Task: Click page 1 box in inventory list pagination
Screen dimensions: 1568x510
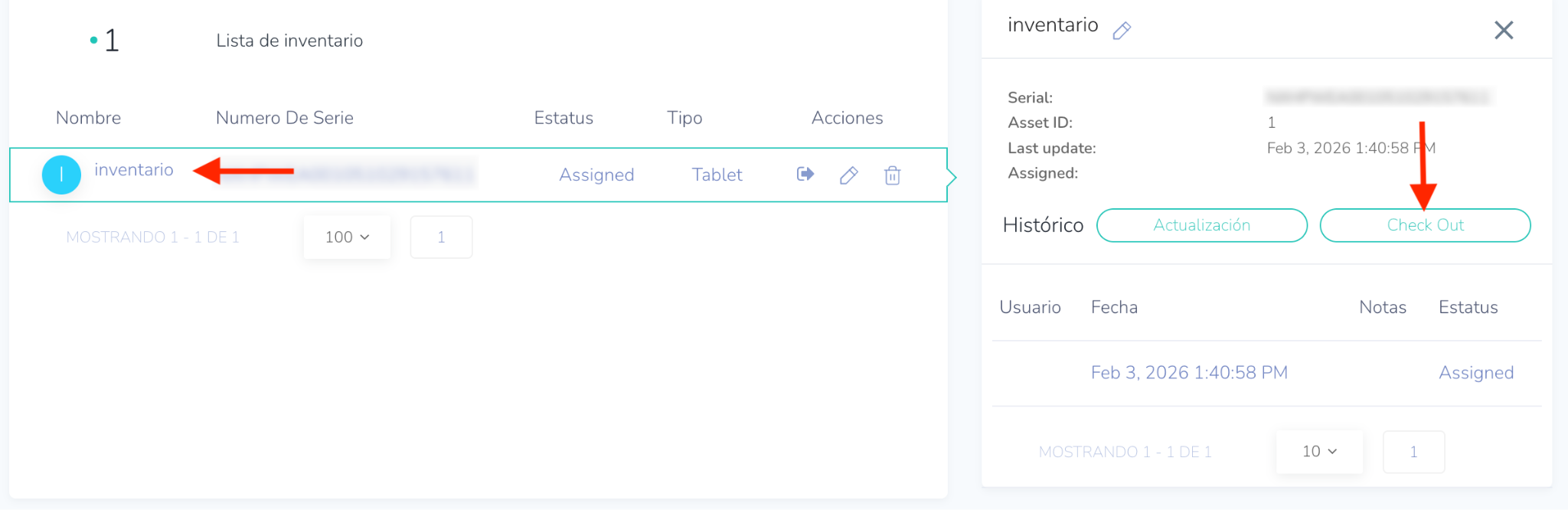Action: point(441,237)
